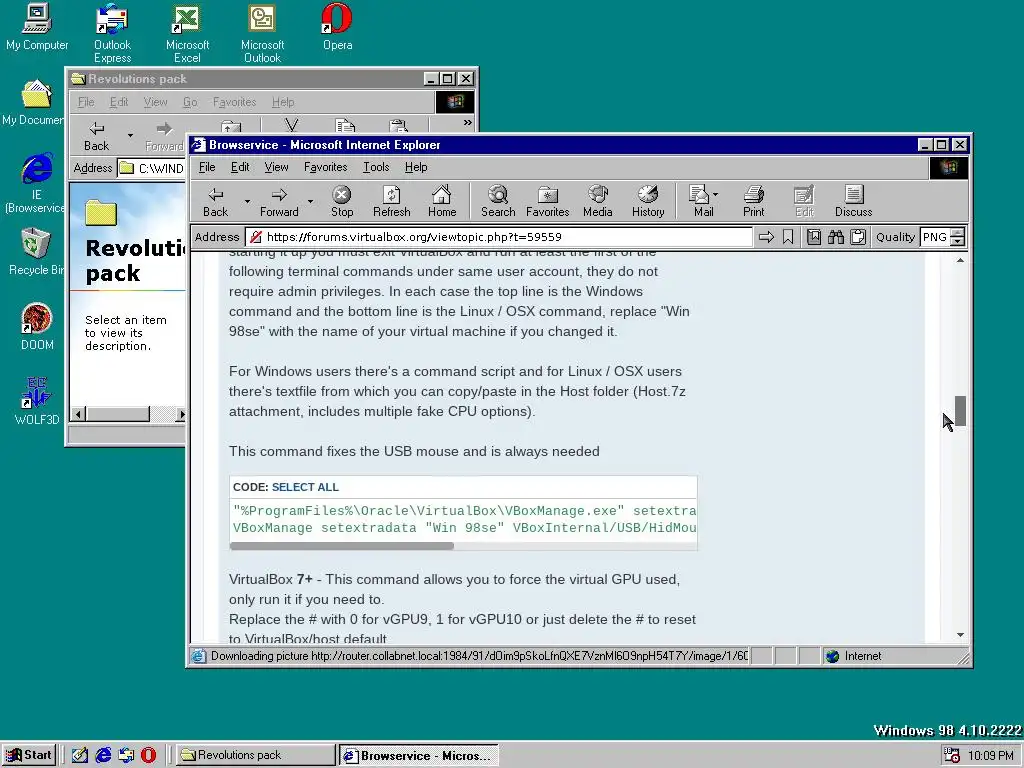Increase Quality with the spinner up arrow
Image resolution: width=1024 pixels, height=768 pixels.
(957, 233)
